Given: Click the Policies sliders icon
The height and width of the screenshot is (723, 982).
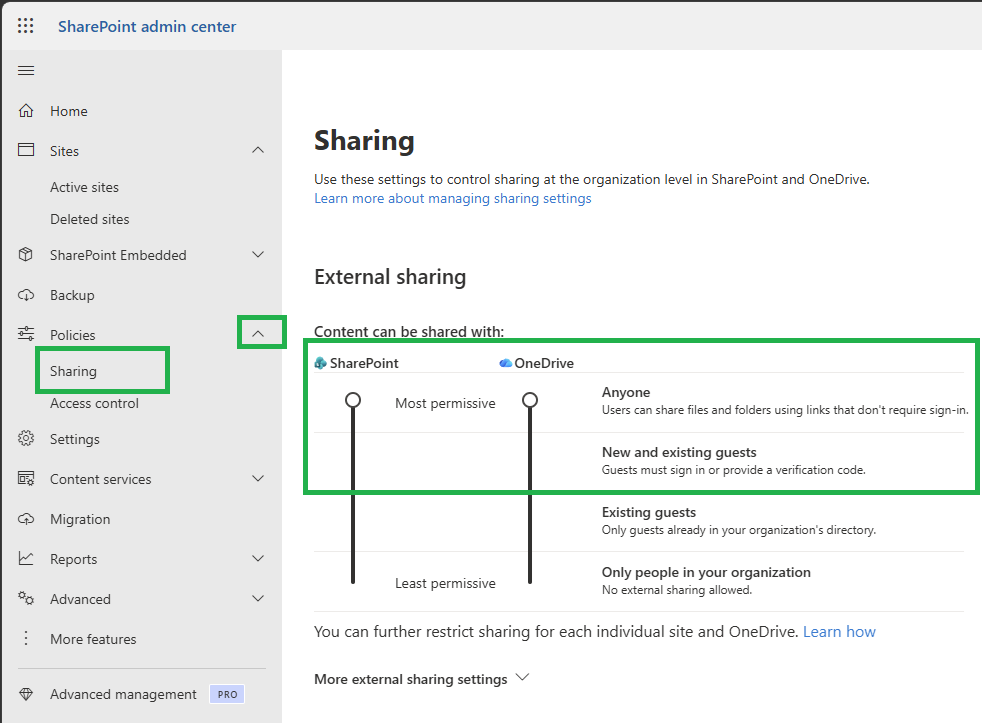Looking at the screenshot, I should [26, 334].
